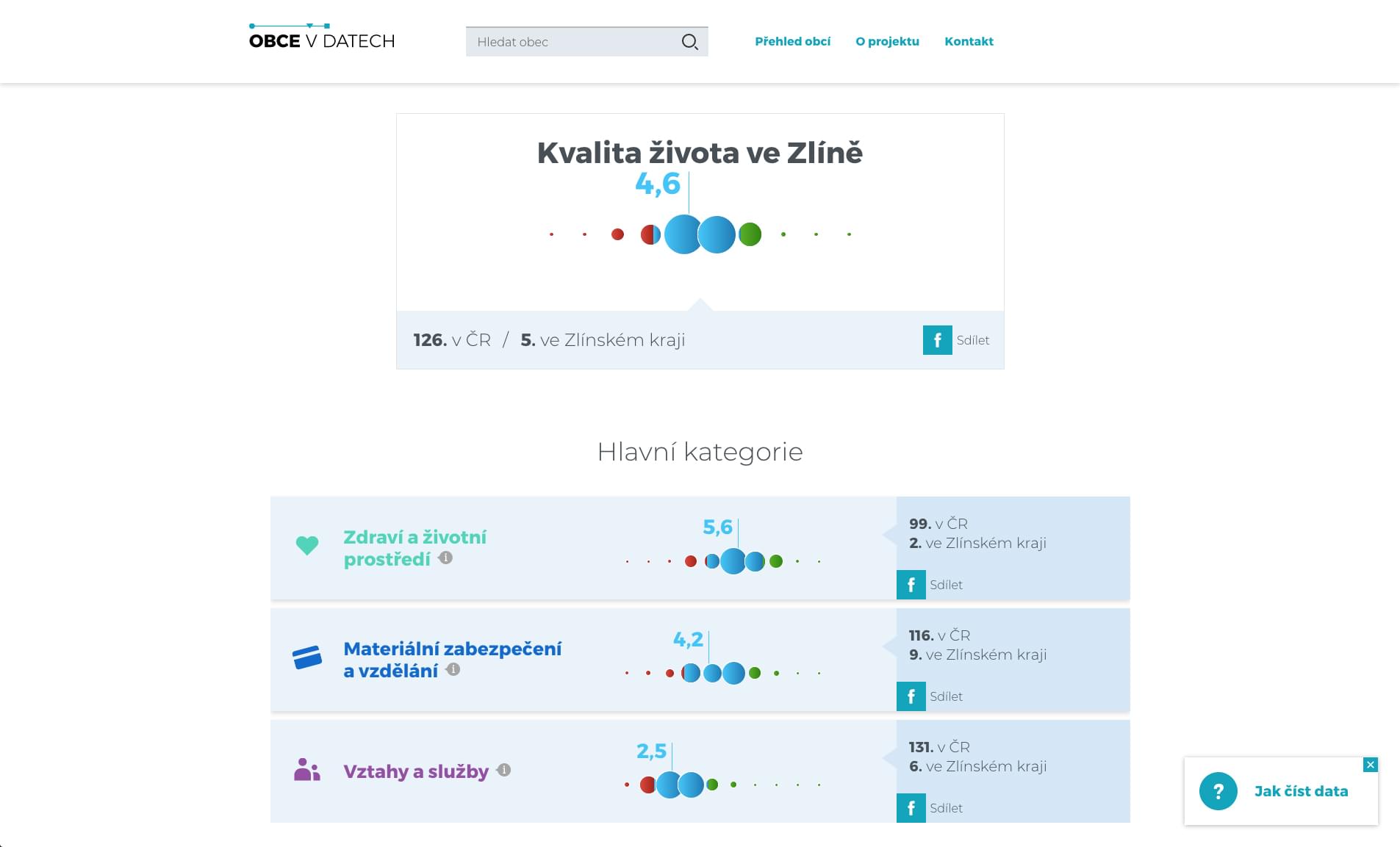Open Zdraví a životní prostředí category
The height and width of the screenshot is (847, 1400).
coord(414,548)
